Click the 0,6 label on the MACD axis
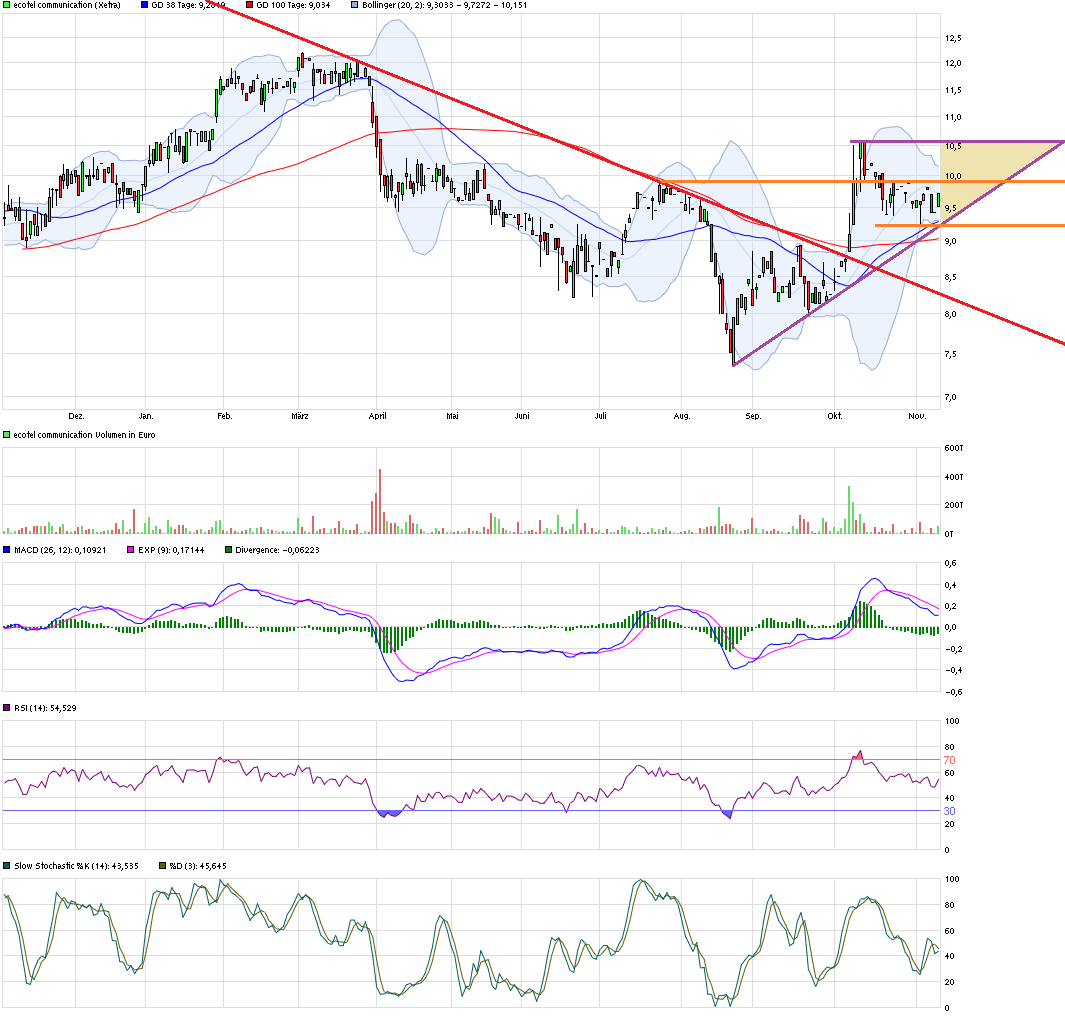The width and height of the screenshot is (1065, 1018). click(951, 563)
